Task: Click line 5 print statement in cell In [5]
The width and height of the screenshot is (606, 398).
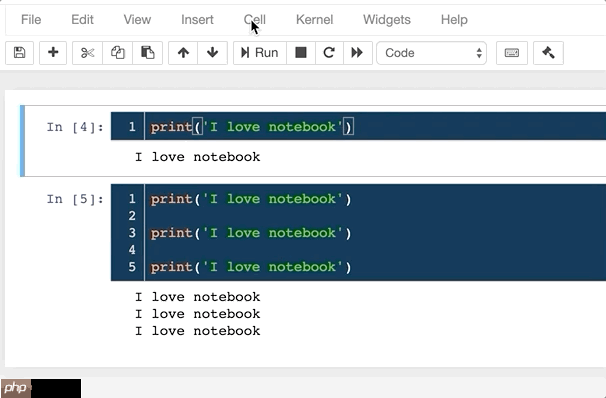Action: pos(251,267)
